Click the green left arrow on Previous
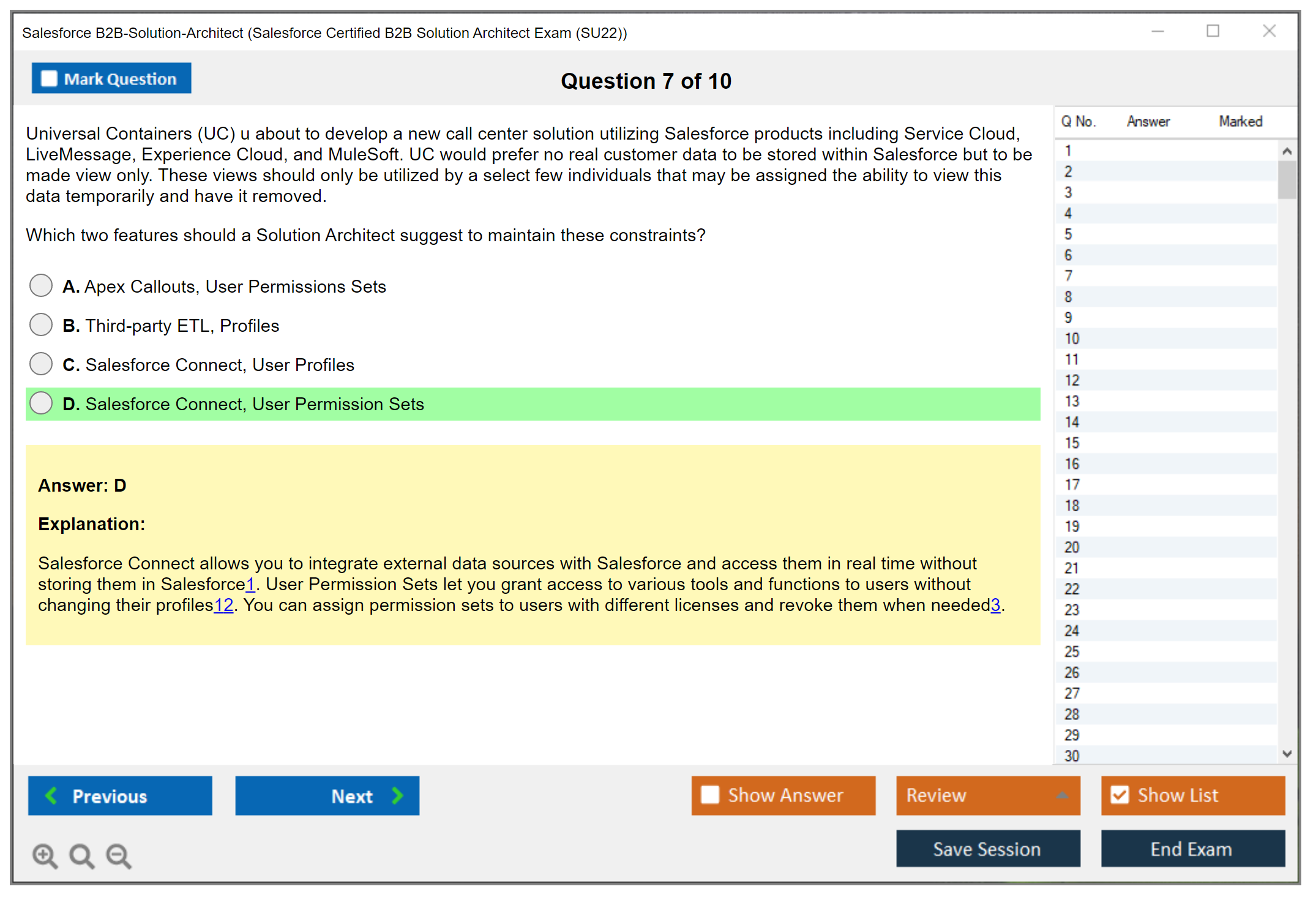This screenshot has width=1316, height=900. [x=51, y=795]
